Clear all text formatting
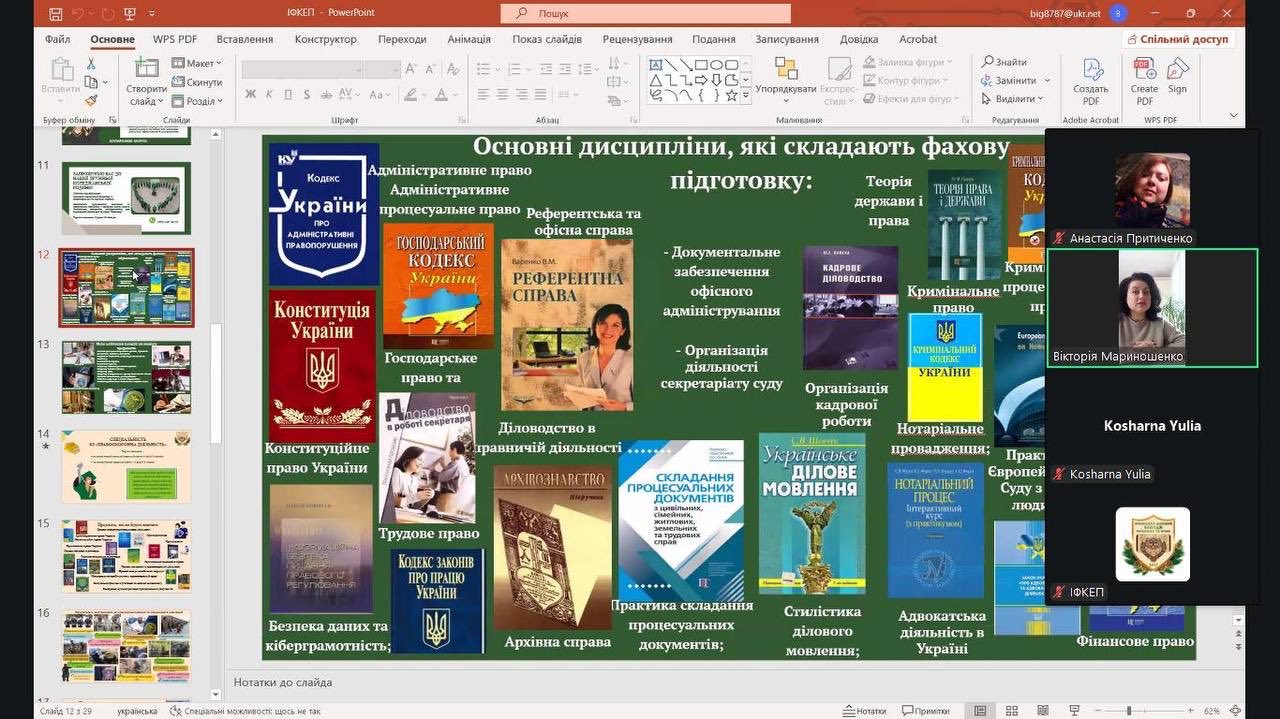The height and width of the screenshot is (719, 1280). click(x=453, y=70)
